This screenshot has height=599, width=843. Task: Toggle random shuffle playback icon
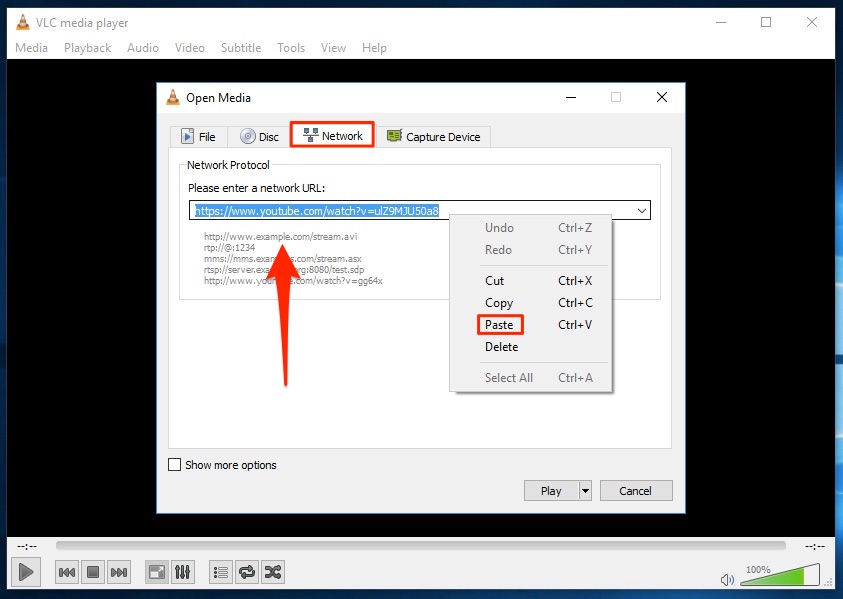coord(272,571)
